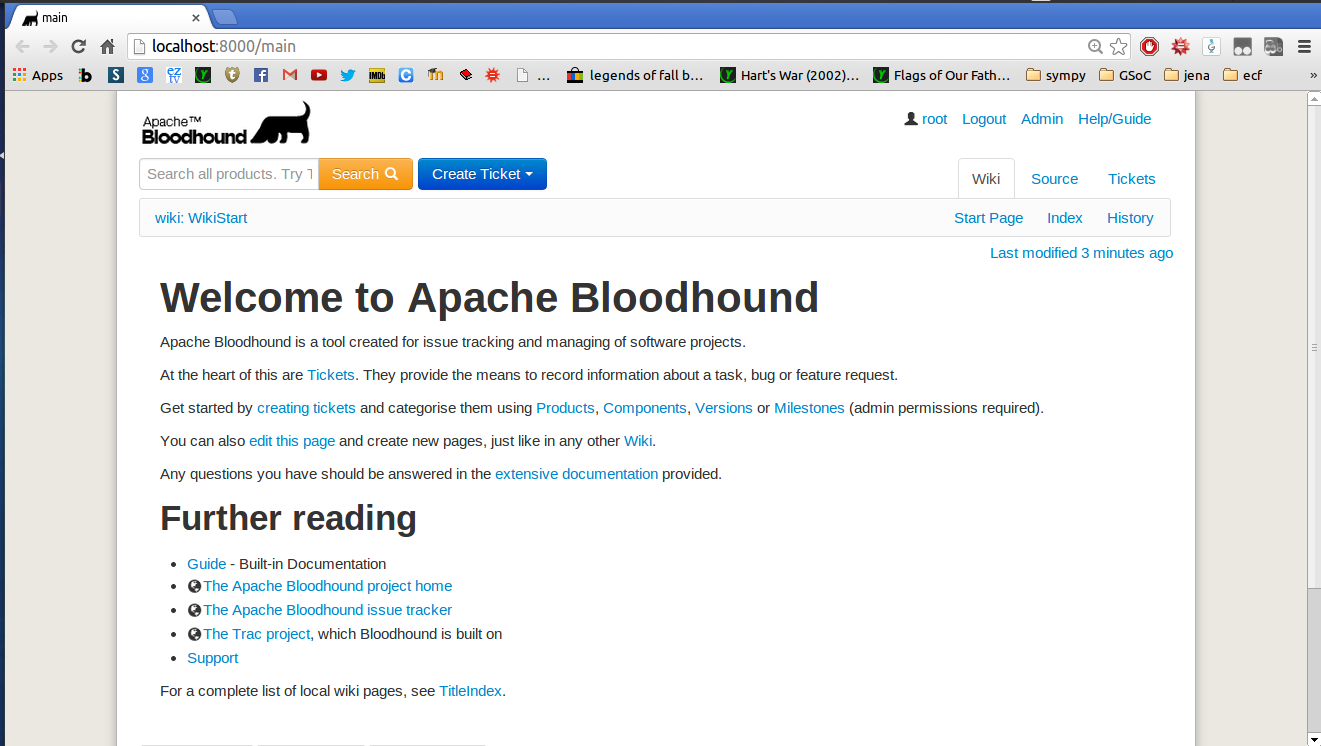Open the microphone extension icon
1321x746 pixels.
[x=1211, y=46]
